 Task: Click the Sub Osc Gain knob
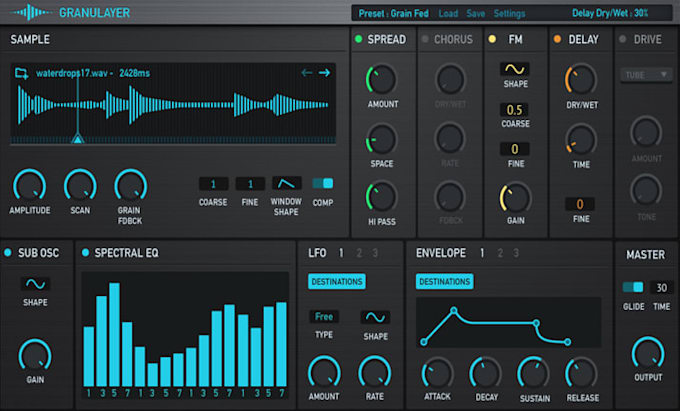tap(35, 356)
